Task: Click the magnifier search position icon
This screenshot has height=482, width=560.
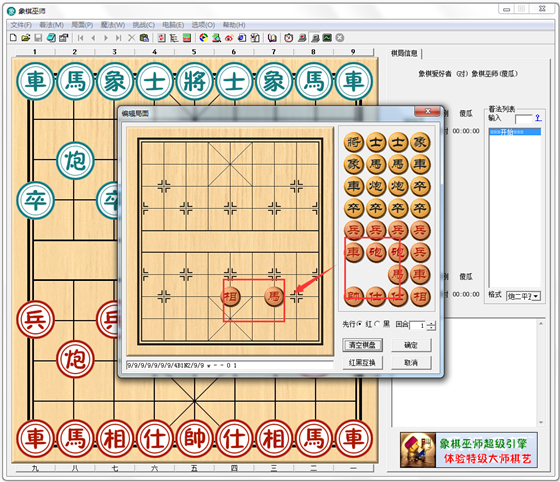Action: point(216,37)
